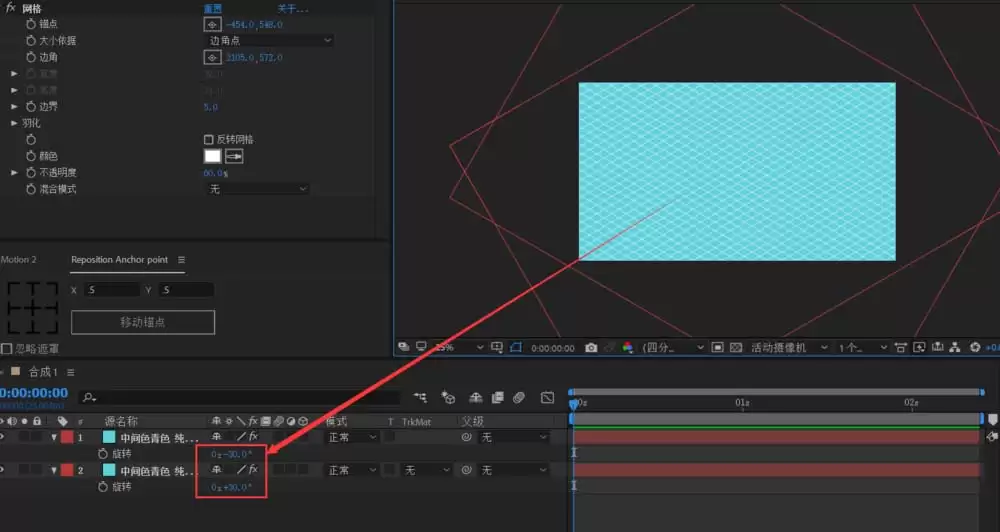The height and width of the screenshot is (532, 1000).
Task: Click the 锚点 point picker crosshair button
Action: 212,24
